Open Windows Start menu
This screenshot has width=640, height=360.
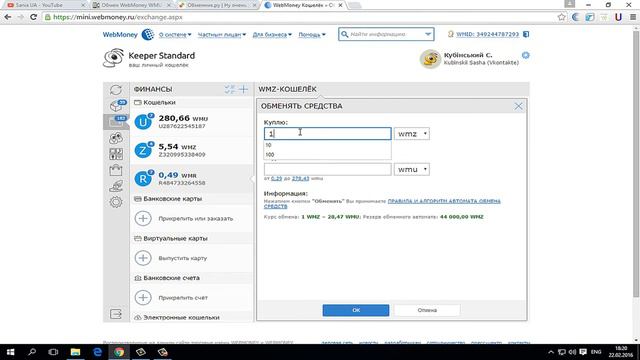11,352
